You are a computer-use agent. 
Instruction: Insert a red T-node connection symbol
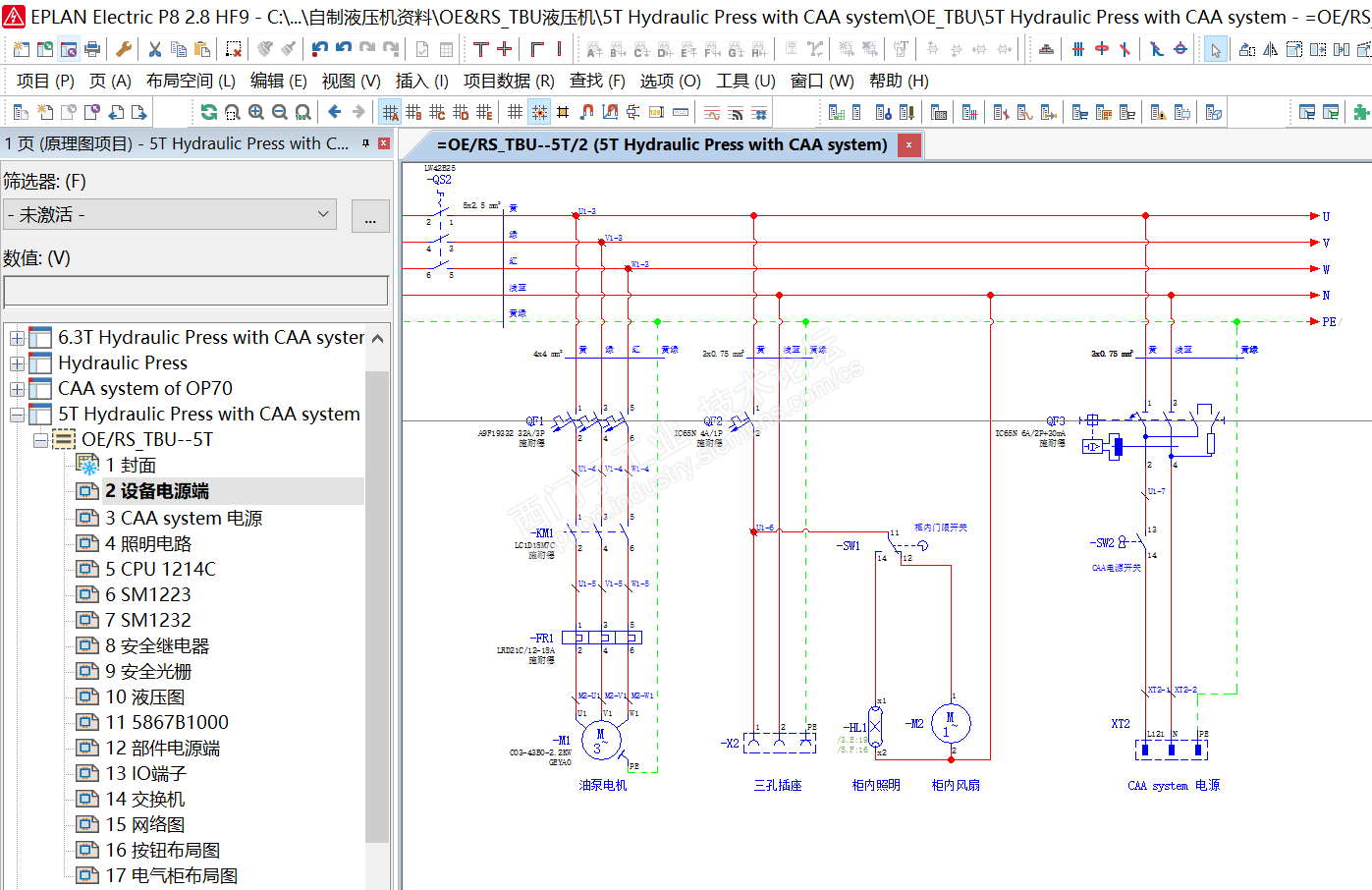481,49
